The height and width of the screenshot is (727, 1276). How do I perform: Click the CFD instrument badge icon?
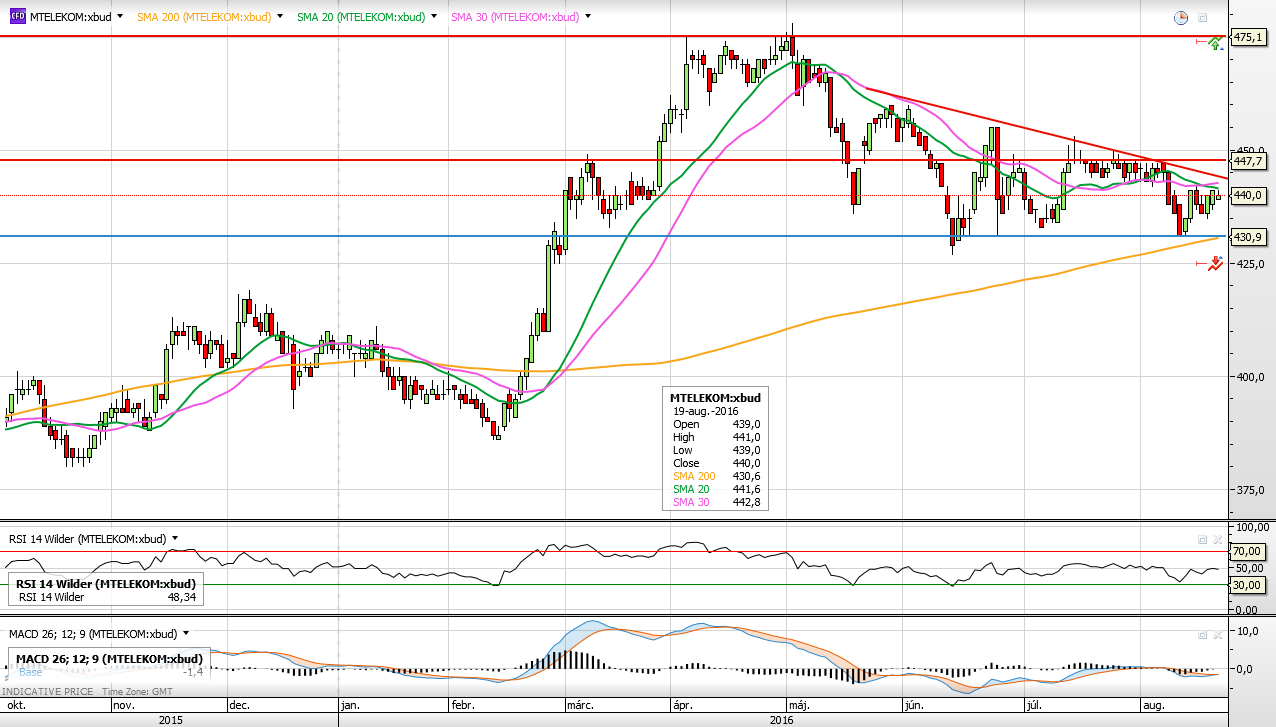pos(17,17)
